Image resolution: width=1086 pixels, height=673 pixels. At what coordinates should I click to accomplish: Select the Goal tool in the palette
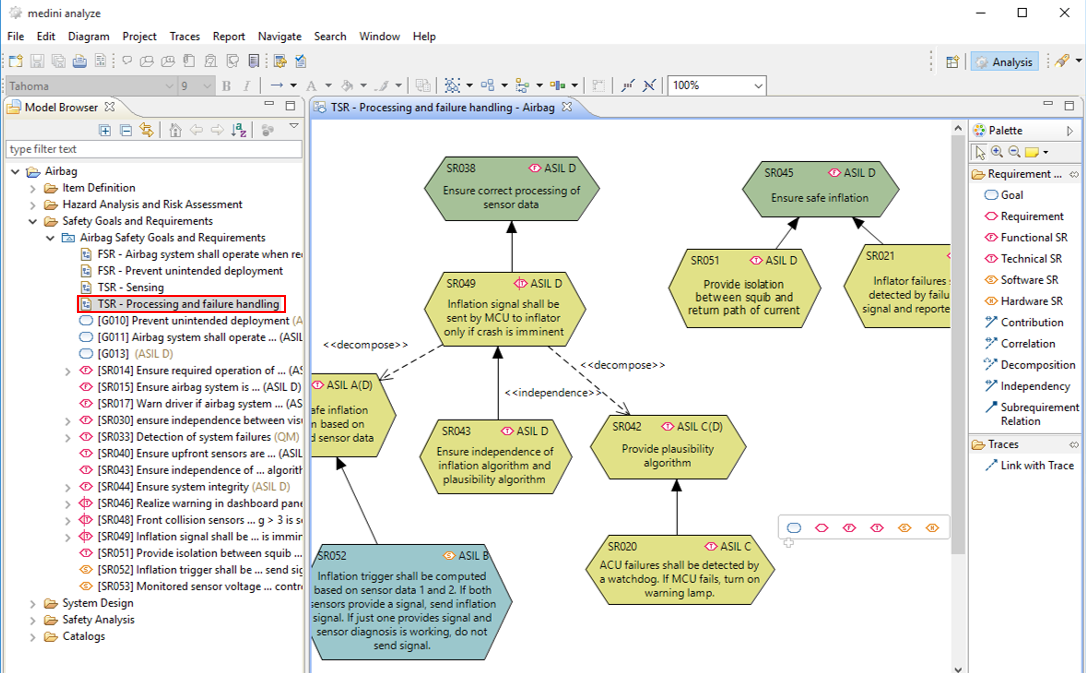click(x=1012, y=195)
